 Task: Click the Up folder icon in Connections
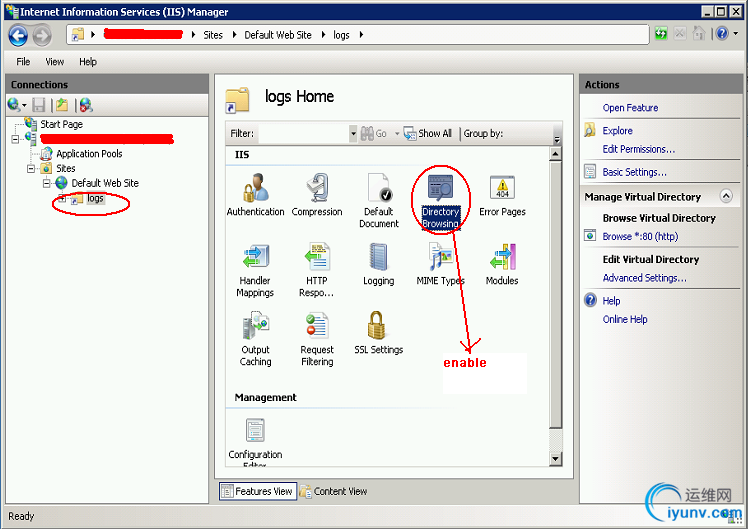pyautogui.click(x=62, y=104)
